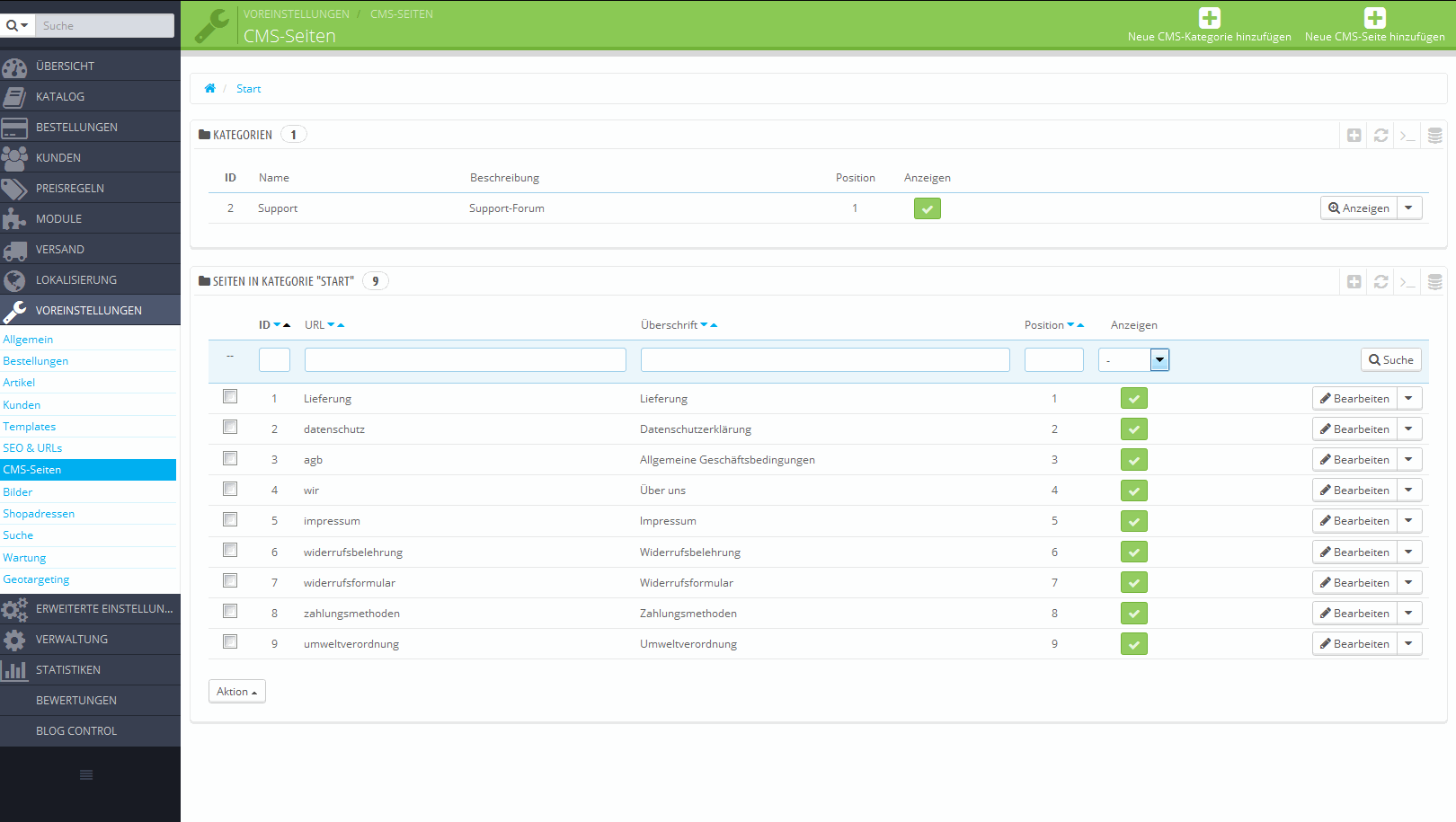Viewport: 1456px width, 822px height.
Task: Click the Überschrift filter input field
Action: (825, 360)
